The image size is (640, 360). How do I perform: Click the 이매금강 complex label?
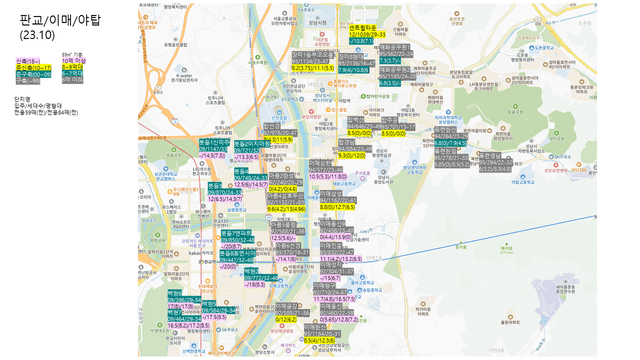coord(287,306)
